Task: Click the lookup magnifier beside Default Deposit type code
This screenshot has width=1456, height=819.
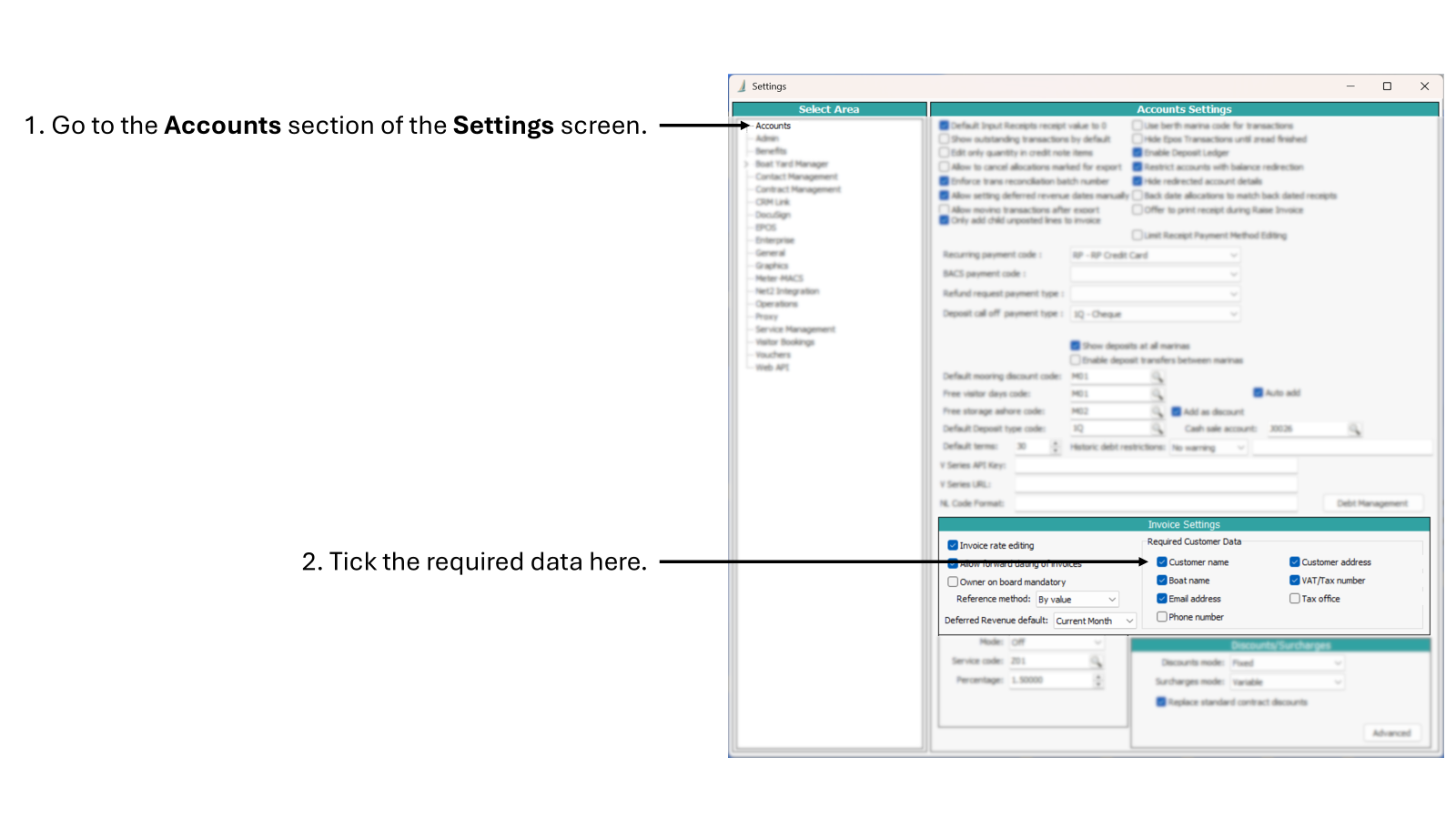Action: tap(1157, 429)
